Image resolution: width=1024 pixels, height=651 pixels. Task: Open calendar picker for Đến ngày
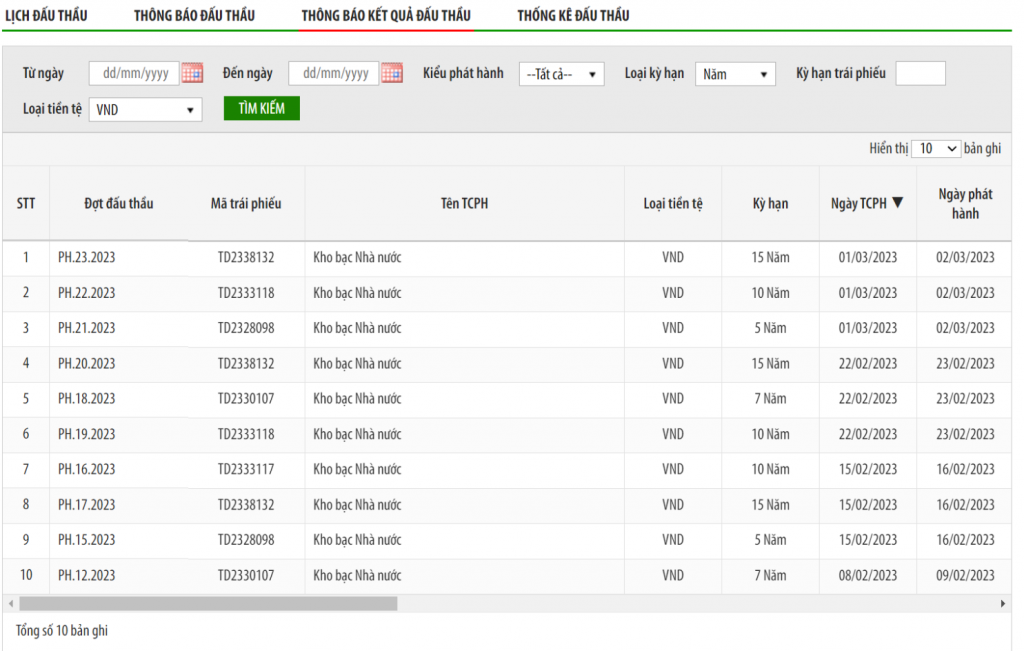click(x=392, y=73)
